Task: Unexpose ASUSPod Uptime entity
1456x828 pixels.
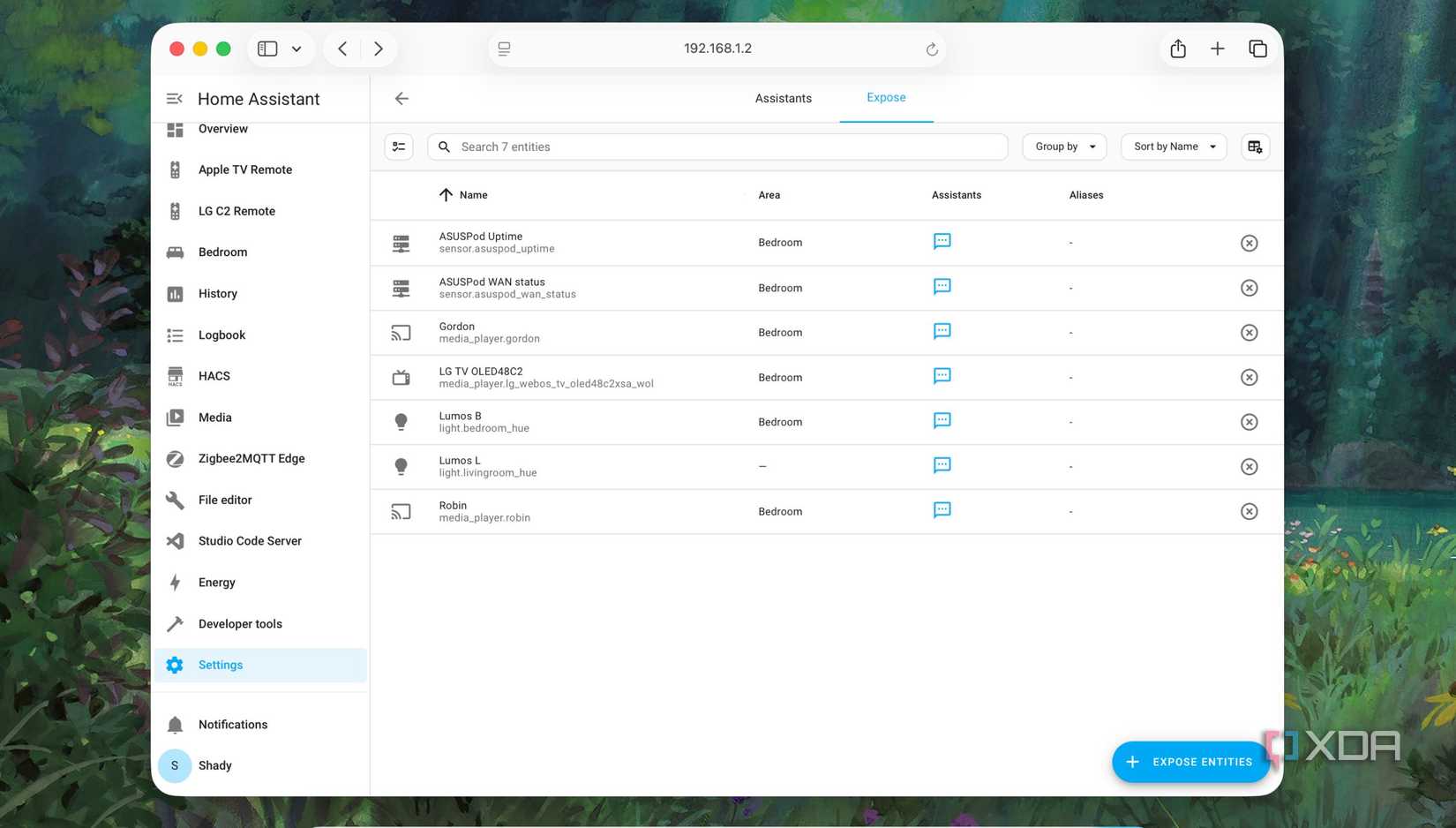Action: coord(1249,243)
